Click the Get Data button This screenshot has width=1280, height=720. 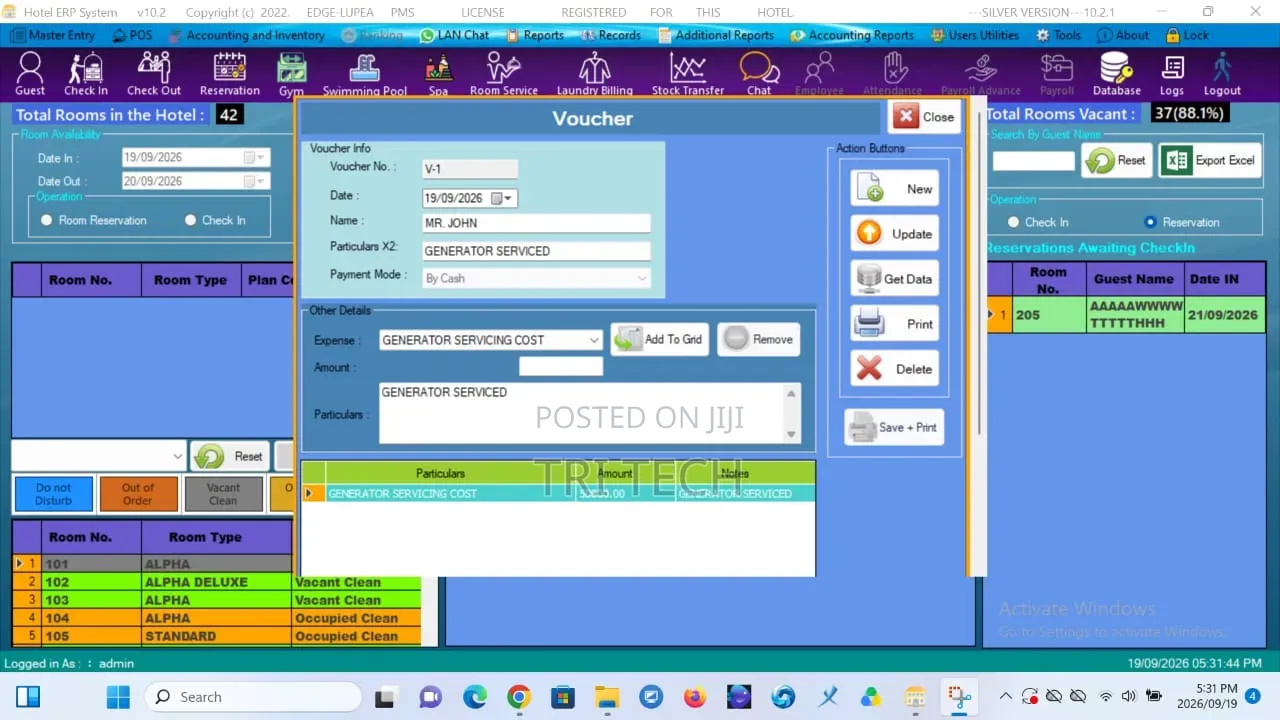(x=895, y=279)
